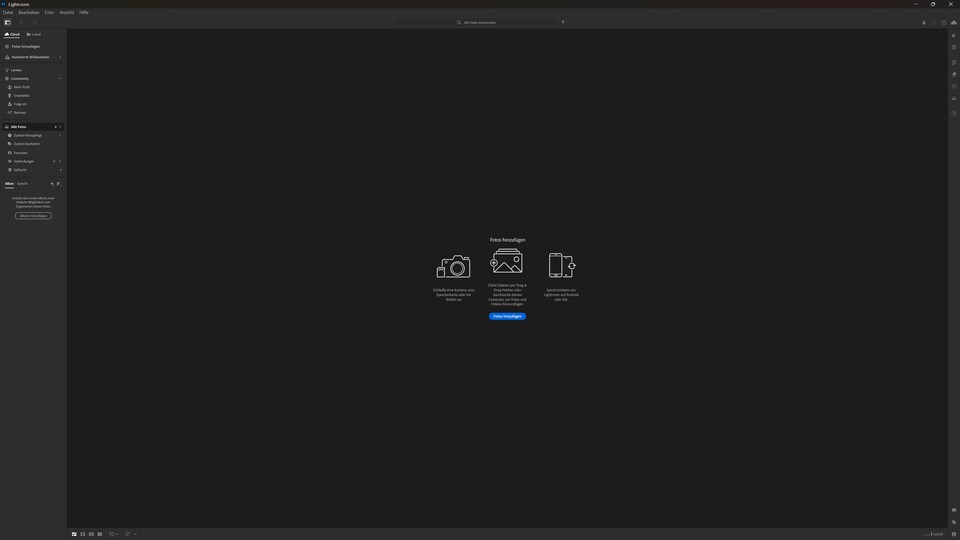Open Remixes in Community

[x=20, y=113]
